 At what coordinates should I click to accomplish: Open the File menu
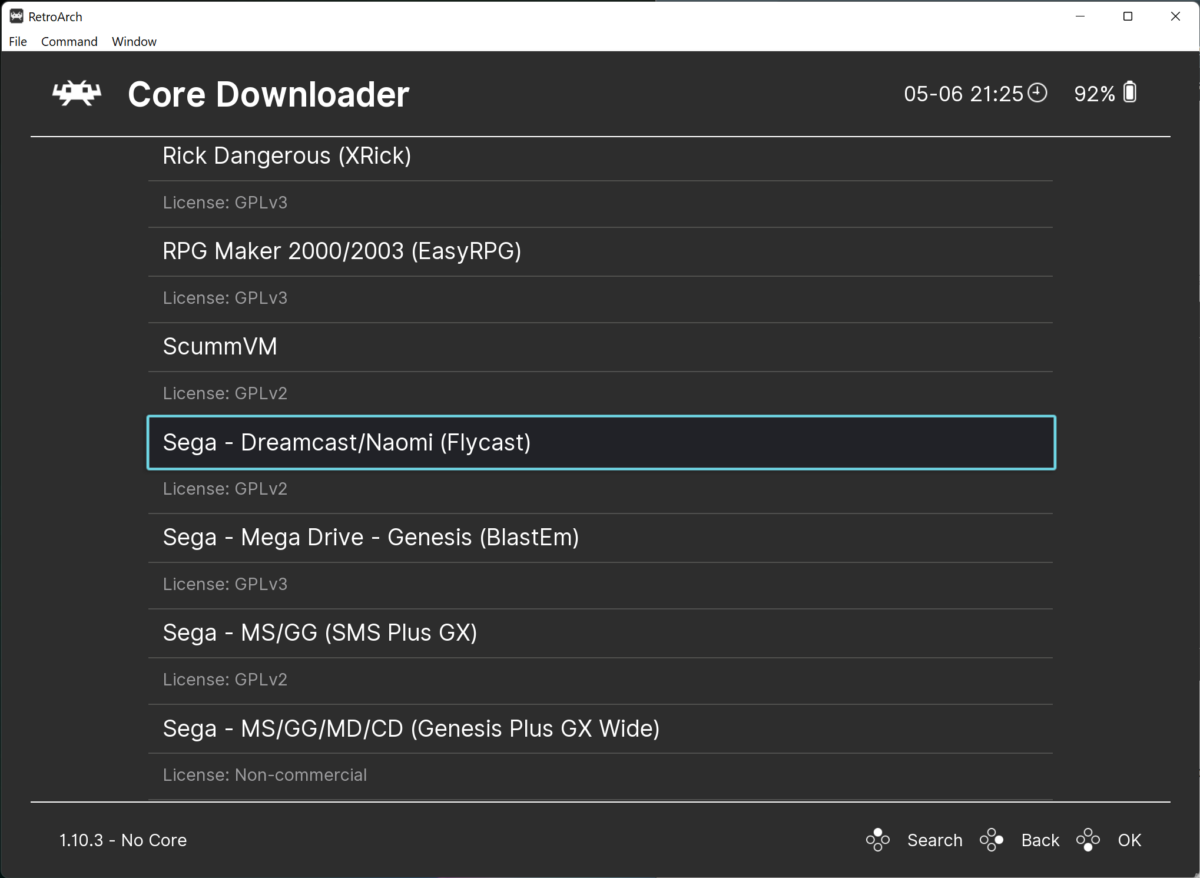point(18,41)
